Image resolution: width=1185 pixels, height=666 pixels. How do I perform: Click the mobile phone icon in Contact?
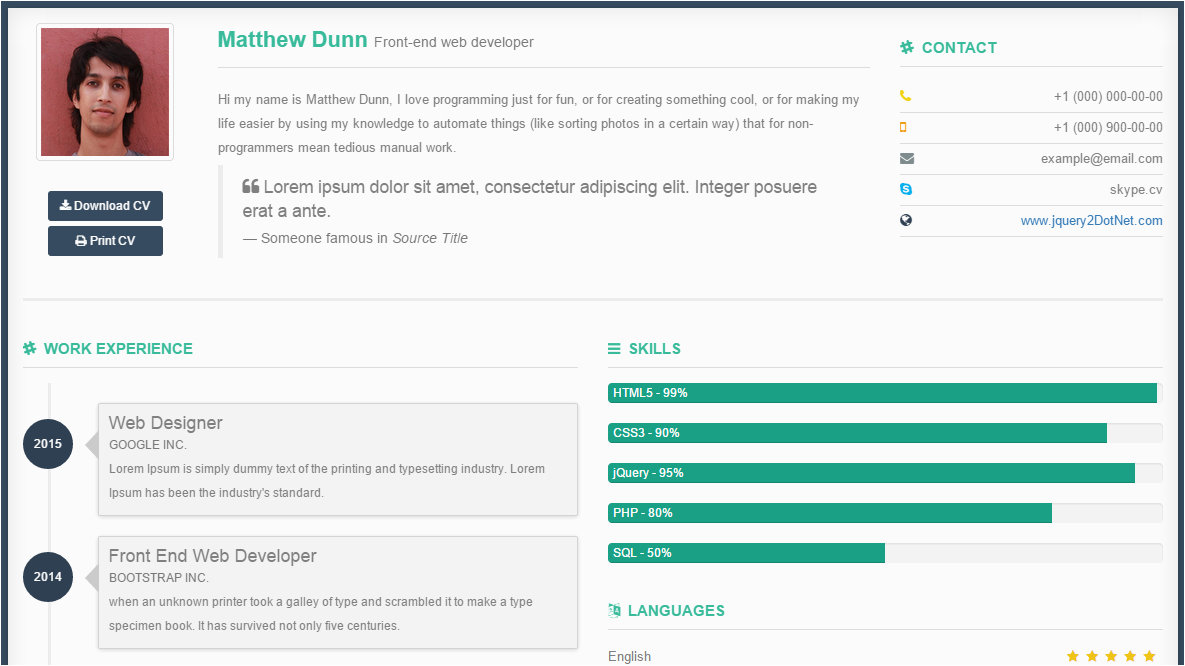pos(904,128)
